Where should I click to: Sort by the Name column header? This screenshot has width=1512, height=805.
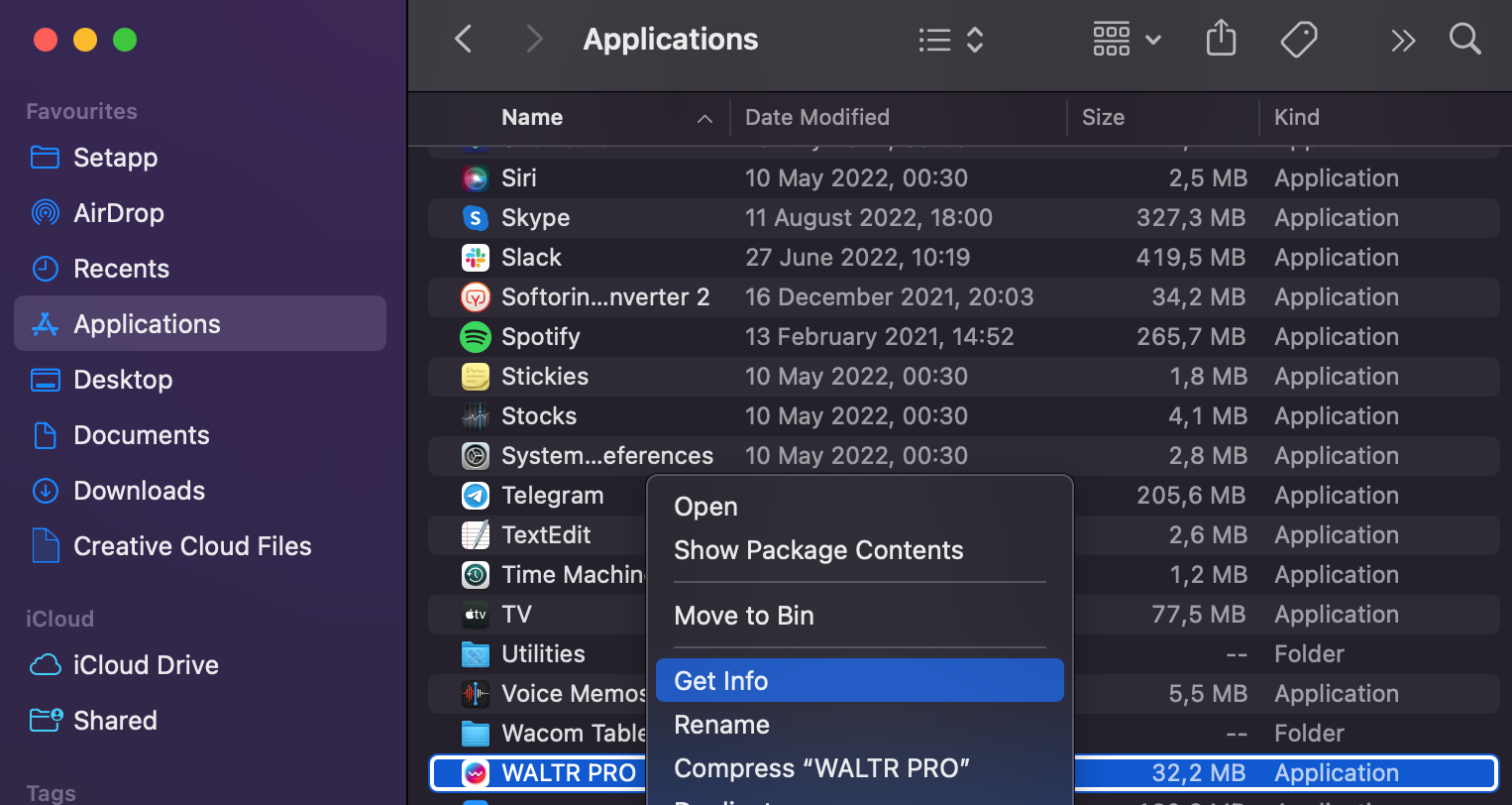tap(532, 118)
